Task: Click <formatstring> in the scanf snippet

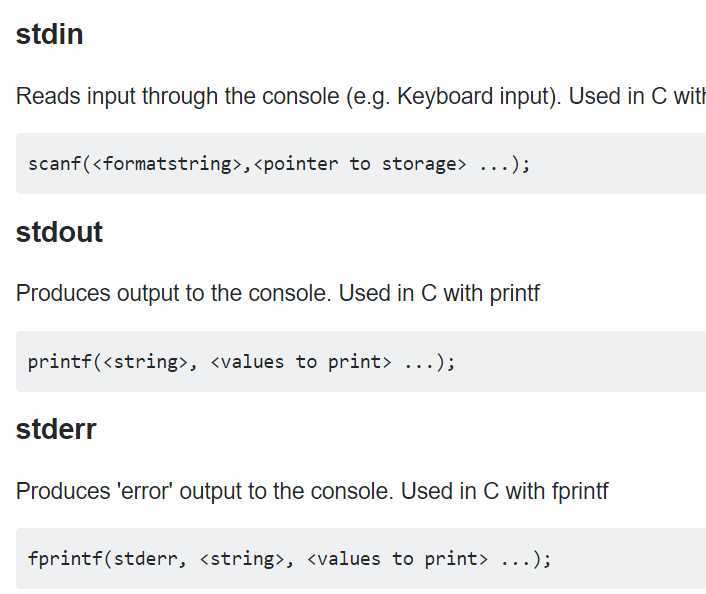Action: point(167,164)
